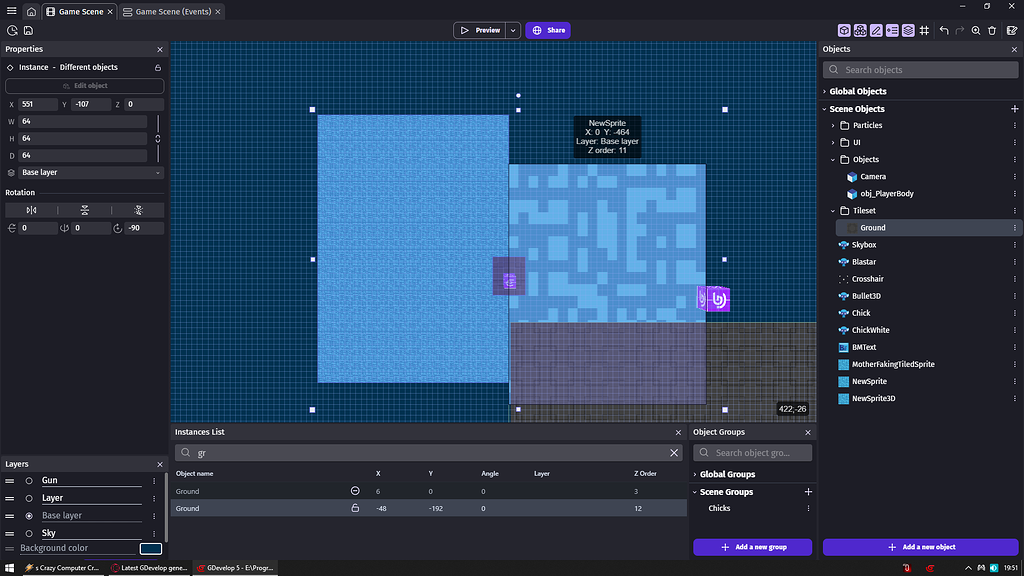Viewport: 1024px width, 576px height.
Task: Click the magnifier zoom icon in the toolbar
Action: pyautogui.click(x=975, y=31)
